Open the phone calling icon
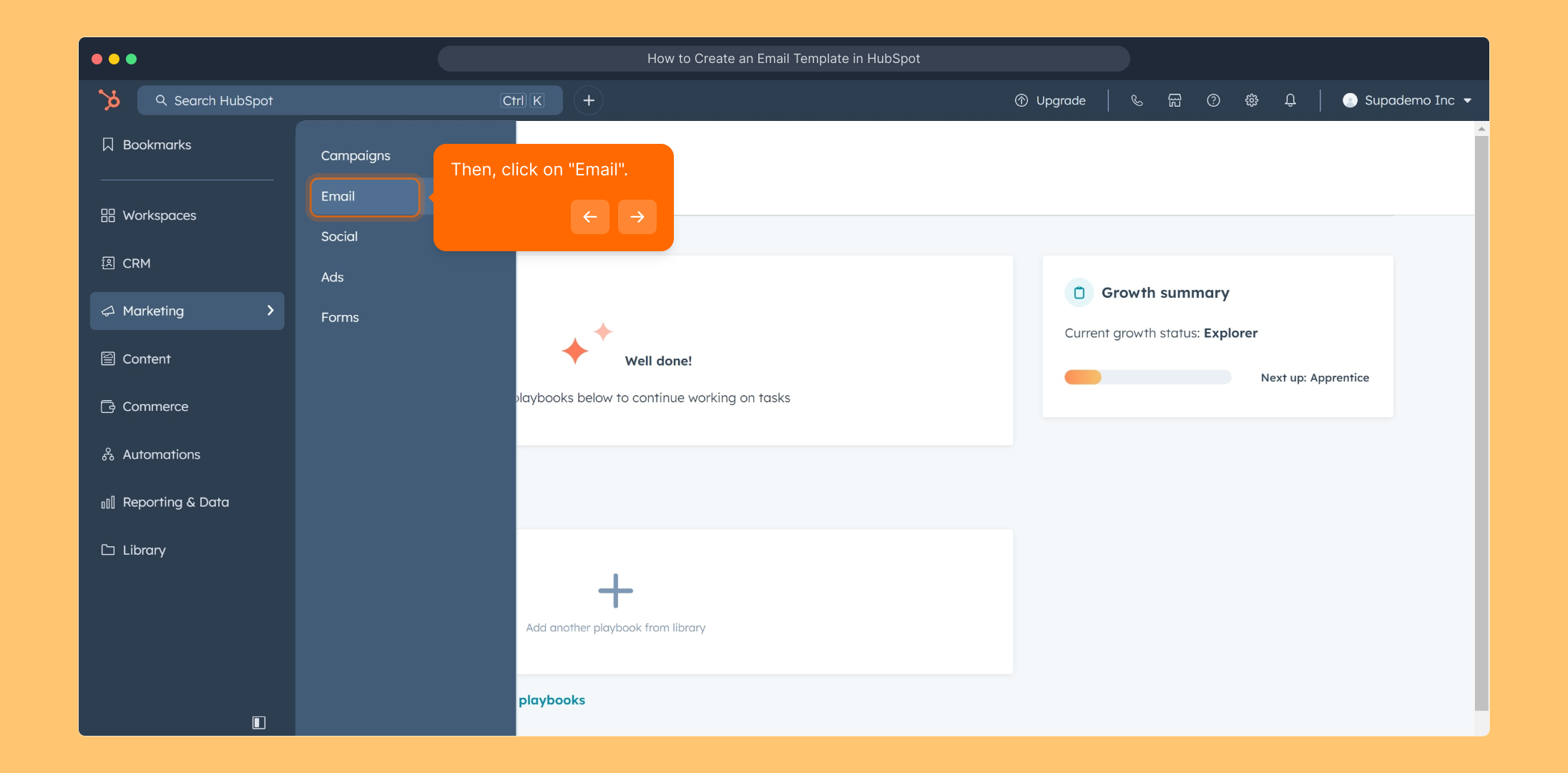 click(1137, 100)
